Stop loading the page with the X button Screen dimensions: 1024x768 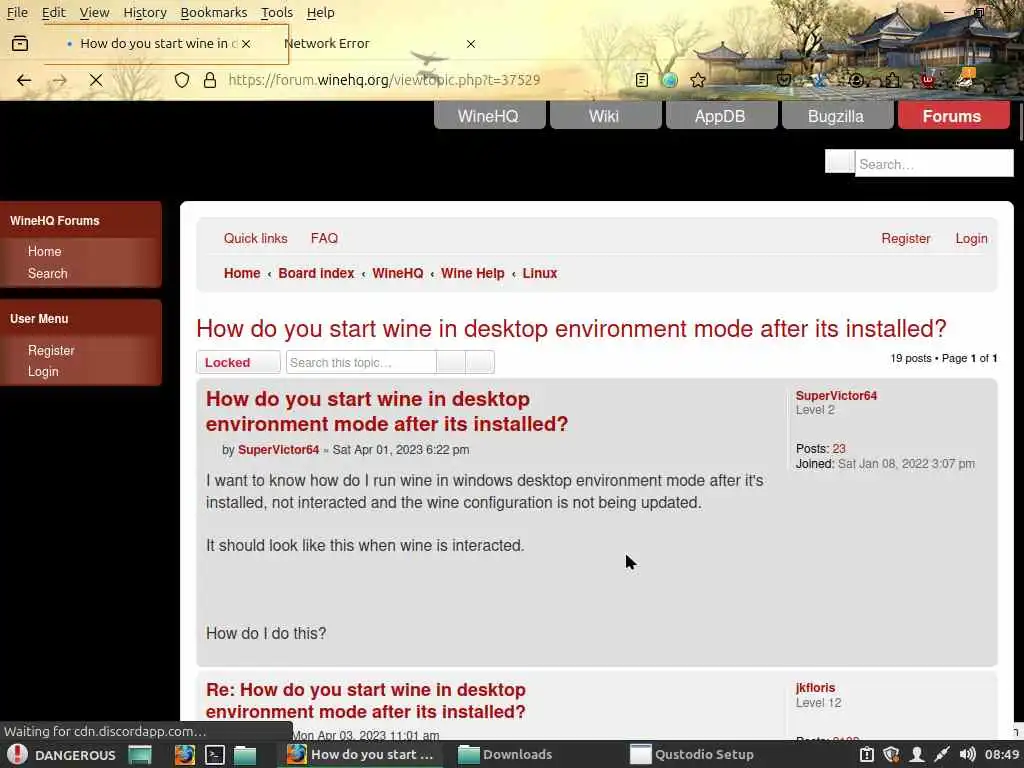96,80
